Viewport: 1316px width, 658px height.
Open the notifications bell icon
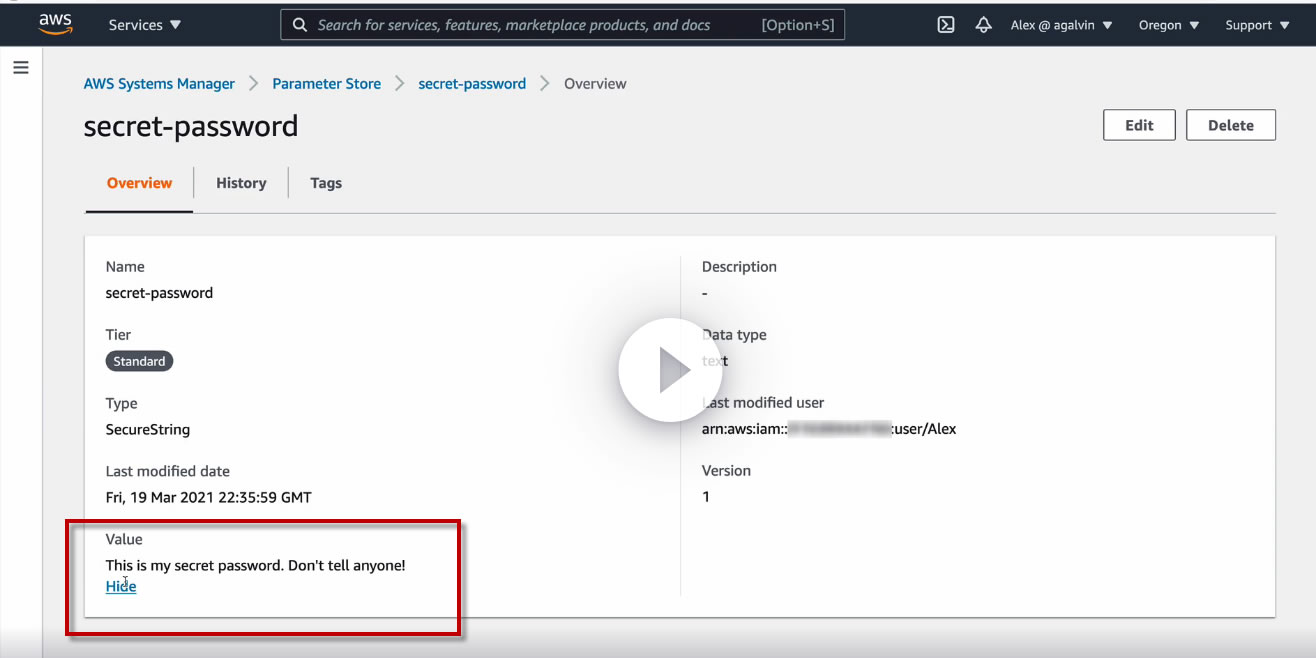tap(983, 25)
